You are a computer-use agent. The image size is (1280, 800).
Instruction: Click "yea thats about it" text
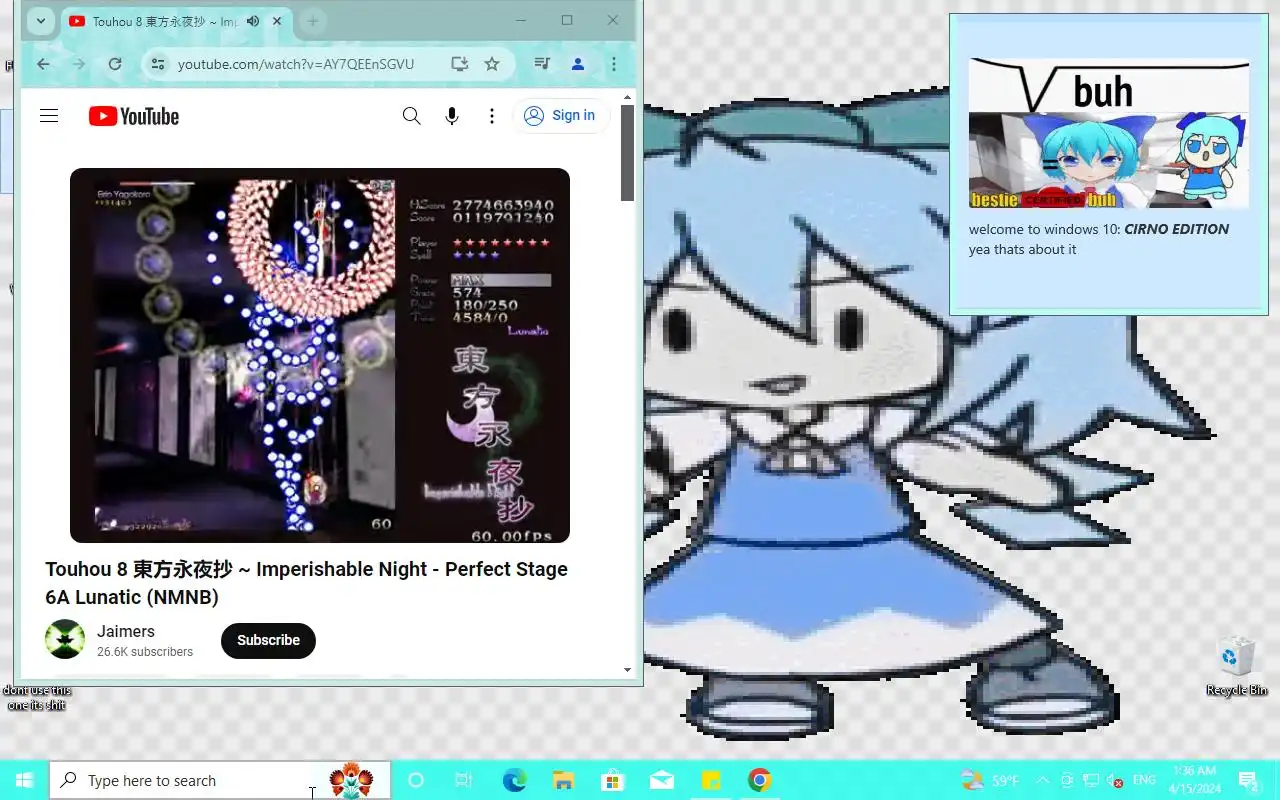pyautogui.click(x=1022, y=250)
